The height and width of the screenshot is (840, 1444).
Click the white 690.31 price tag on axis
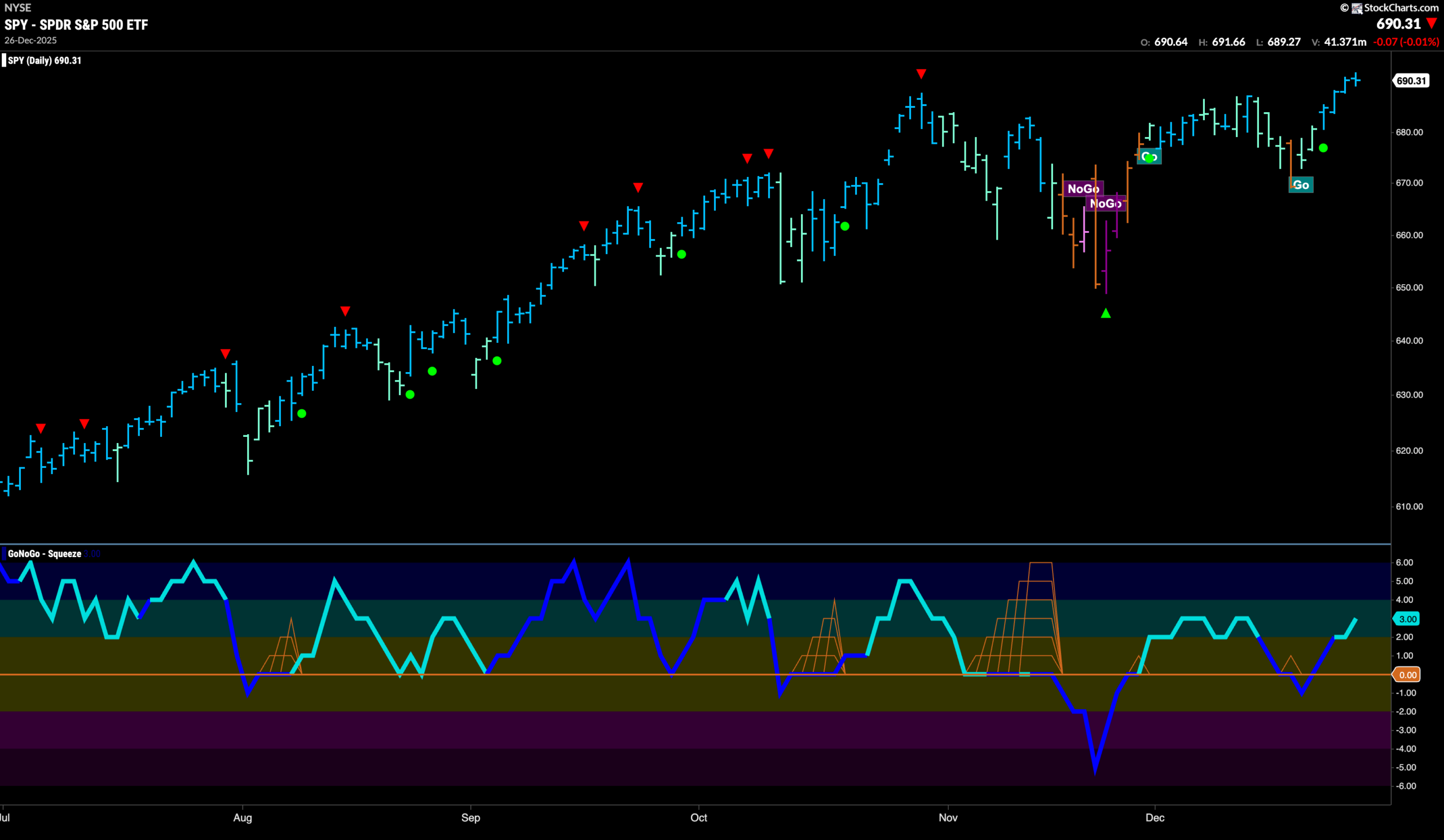(x=1411, y=81)
